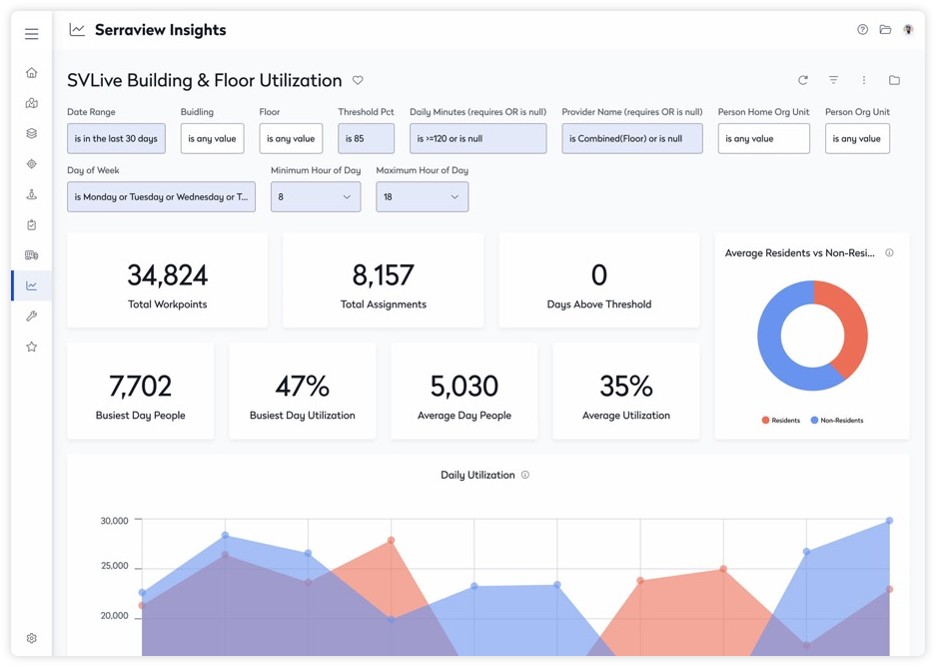The height and width of the screenshot is (667, 936).
Task: Toggle the filters icon
Action: 833,80
